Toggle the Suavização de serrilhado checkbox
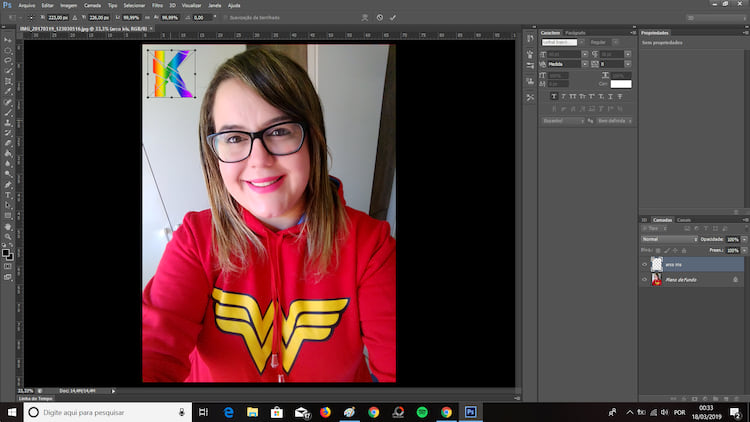 coord(223,17)
